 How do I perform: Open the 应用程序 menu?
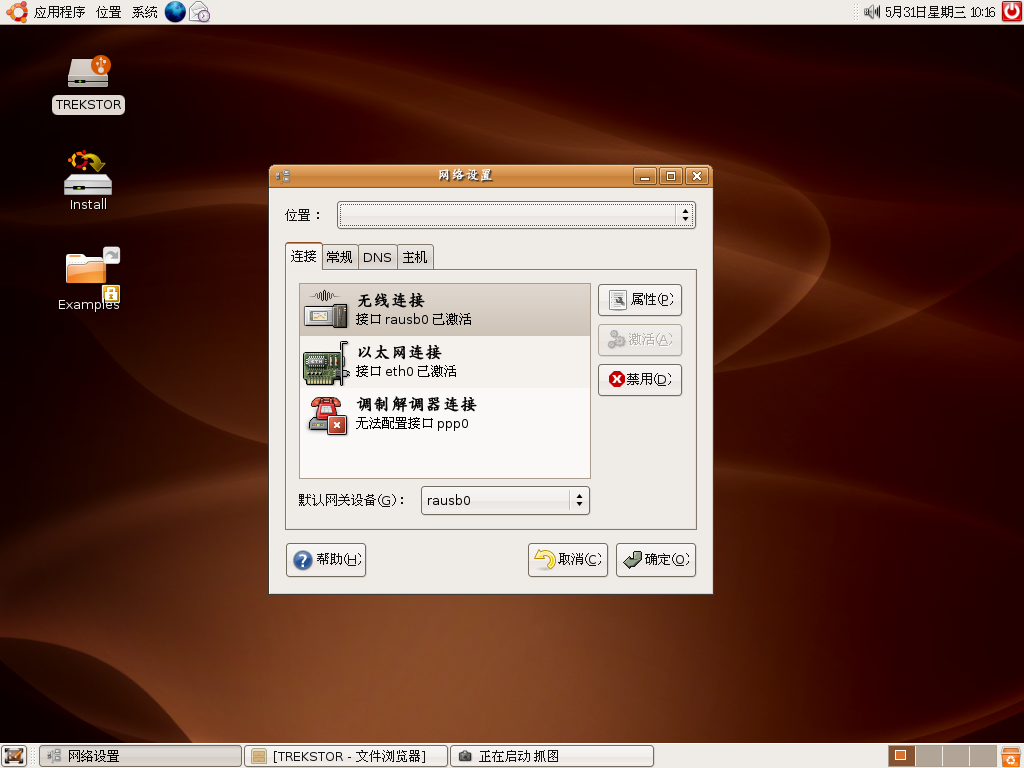59,12
